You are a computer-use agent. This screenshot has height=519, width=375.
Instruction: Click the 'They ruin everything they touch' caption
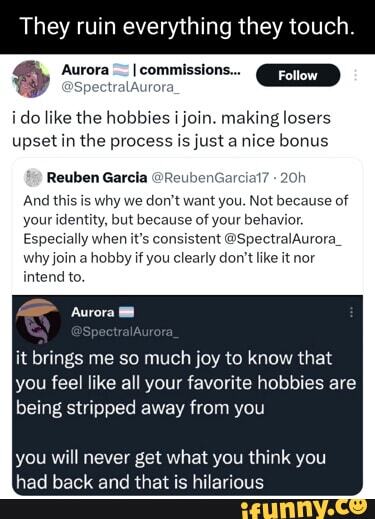187,27
